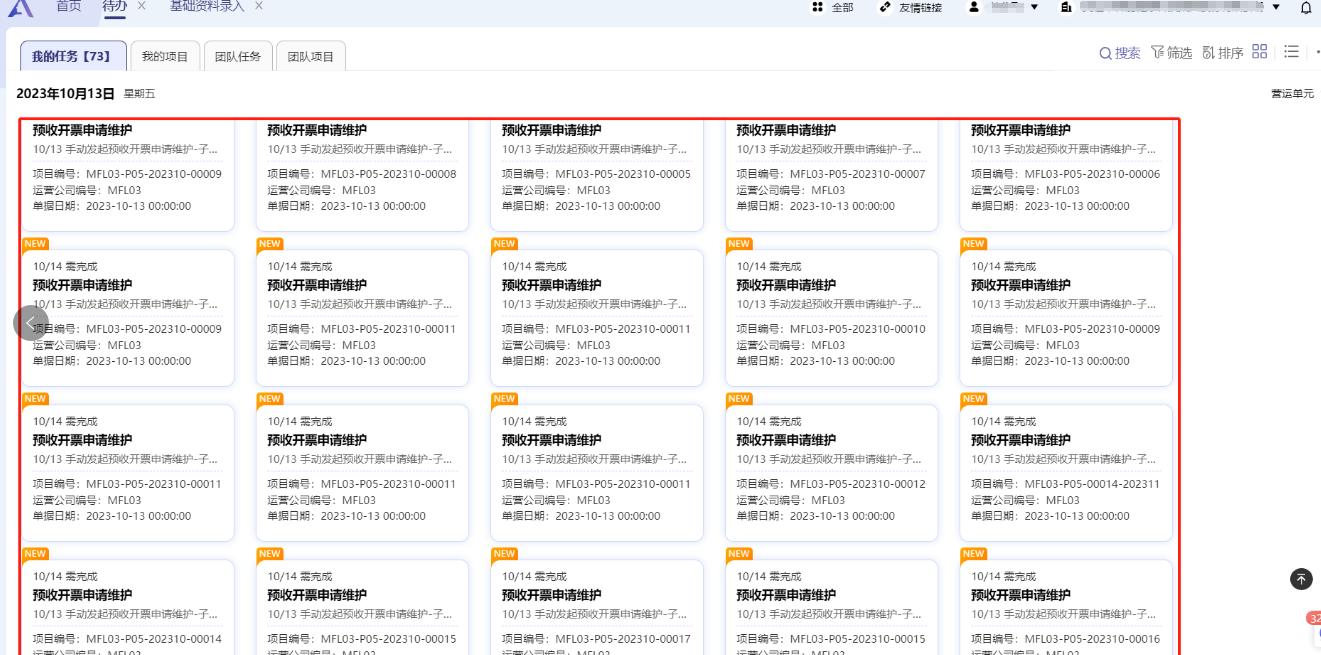Click project number text MFL03-P05-202310-00017
The height and width of the screenshot is (655, 1321).
coord(623,639)
